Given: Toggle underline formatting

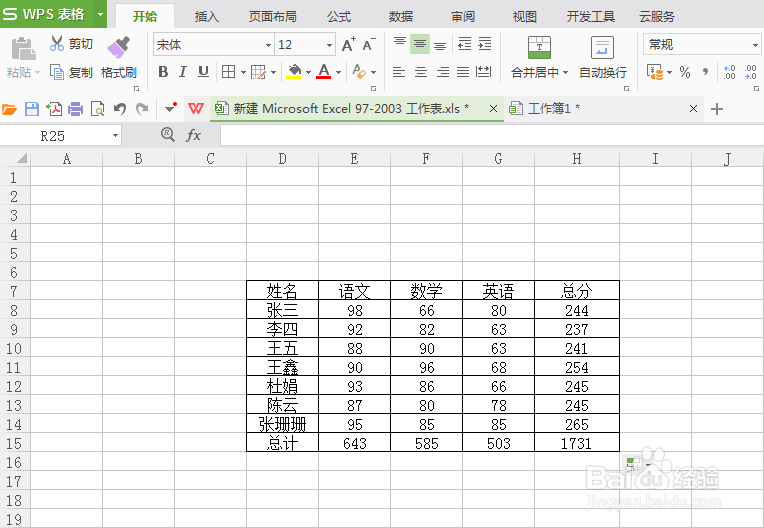Looking at the screenshot, I should tap(203, 72).
